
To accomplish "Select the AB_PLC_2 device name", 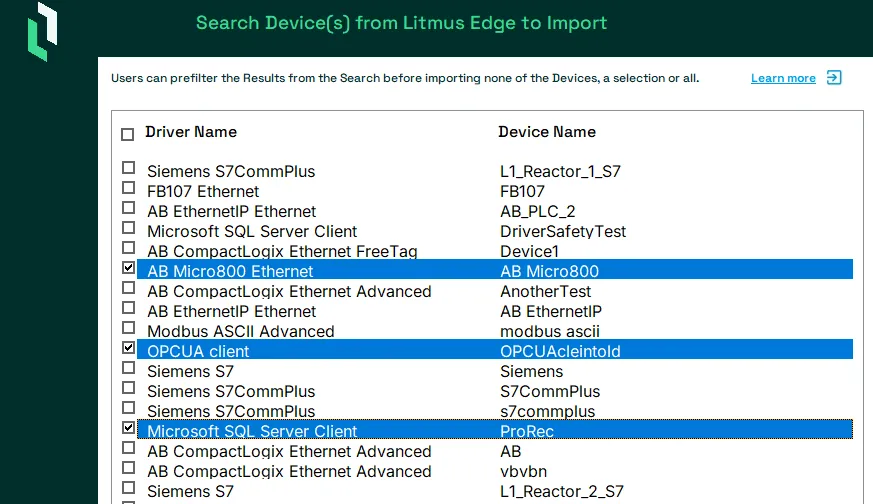I will click(537, 212).
